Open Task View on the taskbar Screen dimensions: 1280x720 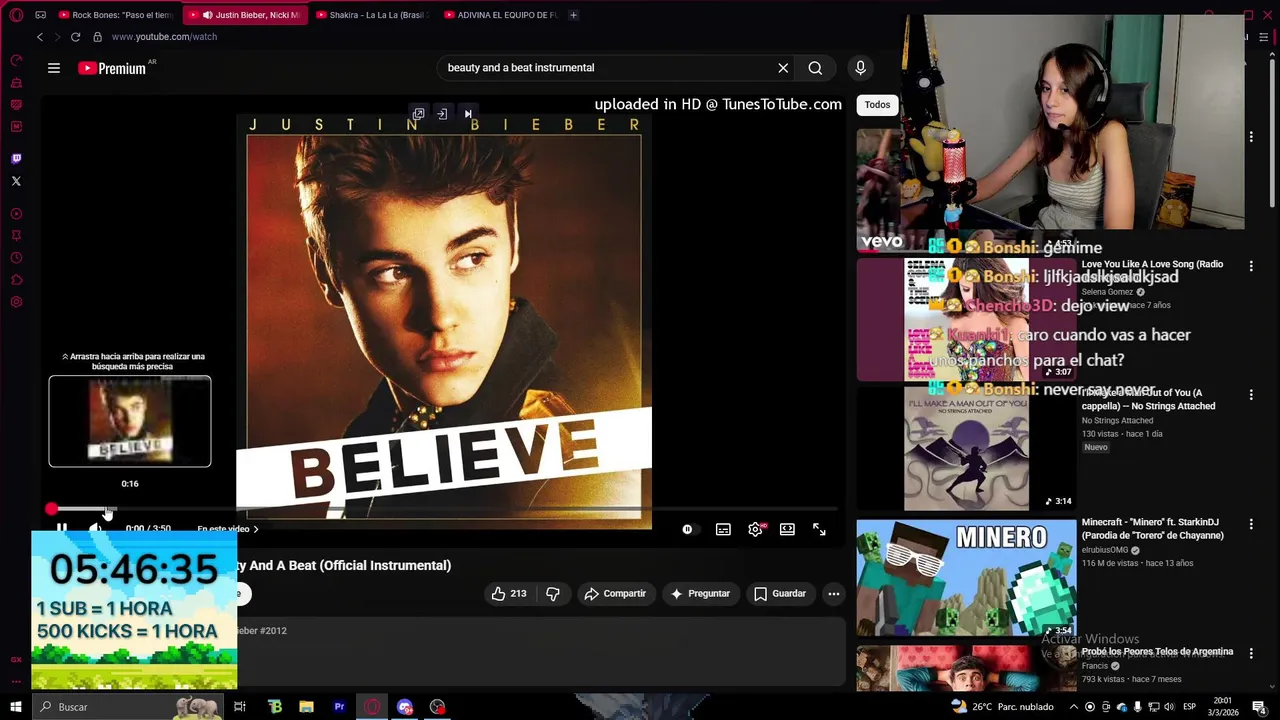240,707
